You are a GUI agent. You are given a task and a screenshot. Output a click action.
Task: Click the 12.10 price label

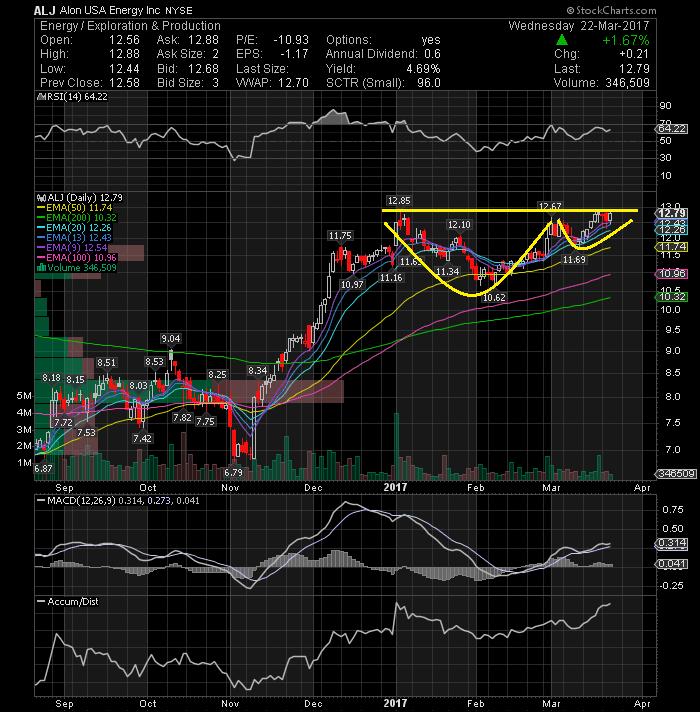[x=459, y=225]
